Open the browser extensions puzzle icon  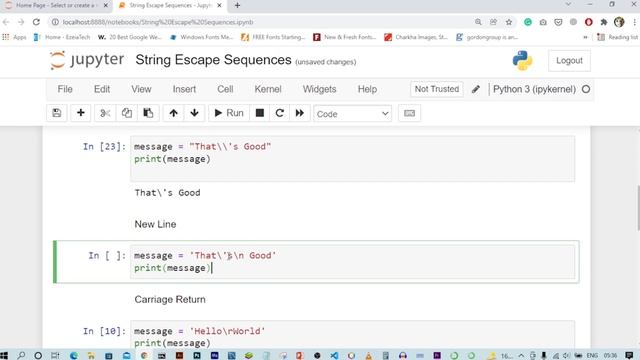pyautogui.click(x=604, y=22)
